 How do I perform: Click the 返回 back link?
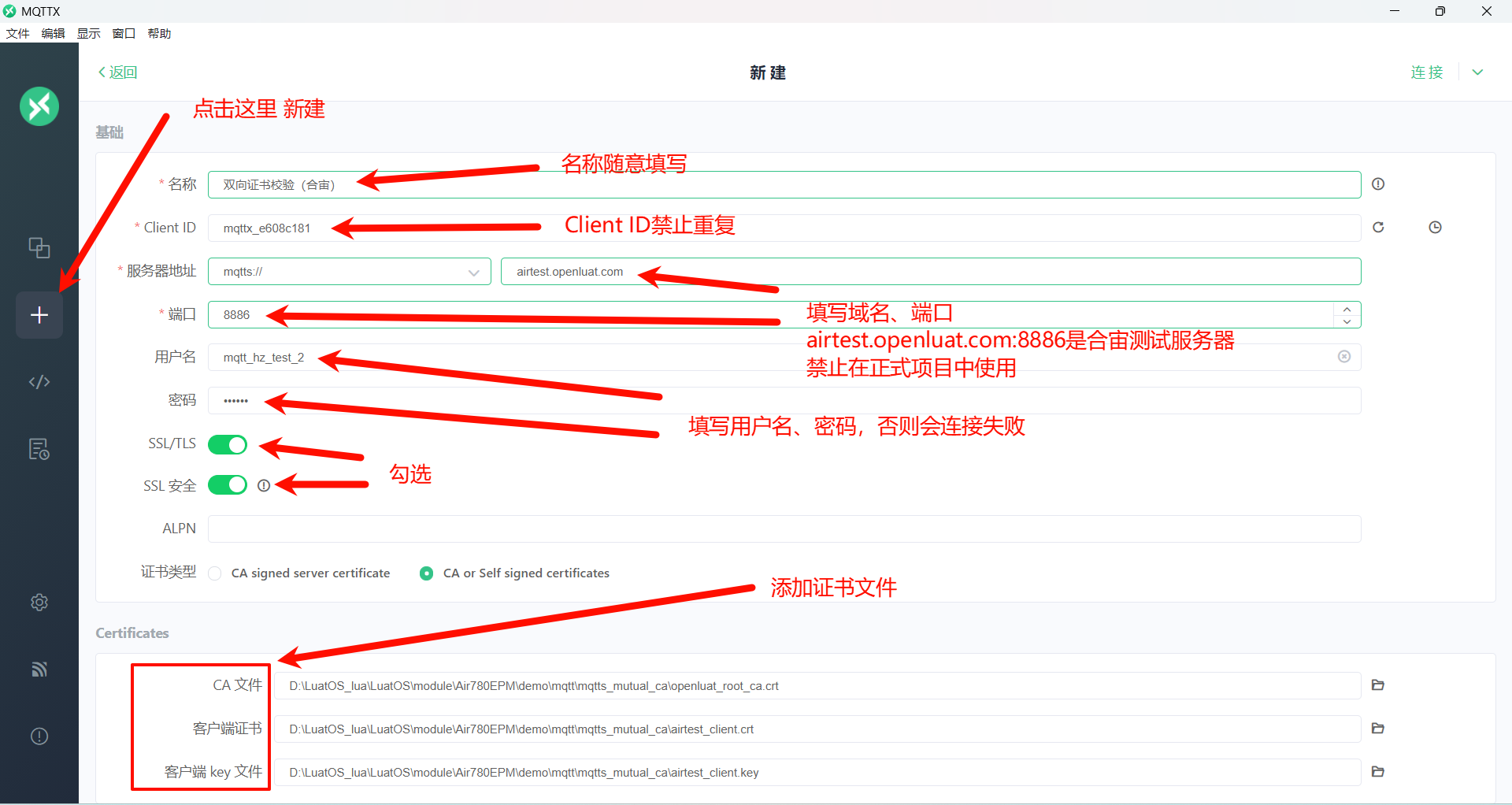pos(117,72)
